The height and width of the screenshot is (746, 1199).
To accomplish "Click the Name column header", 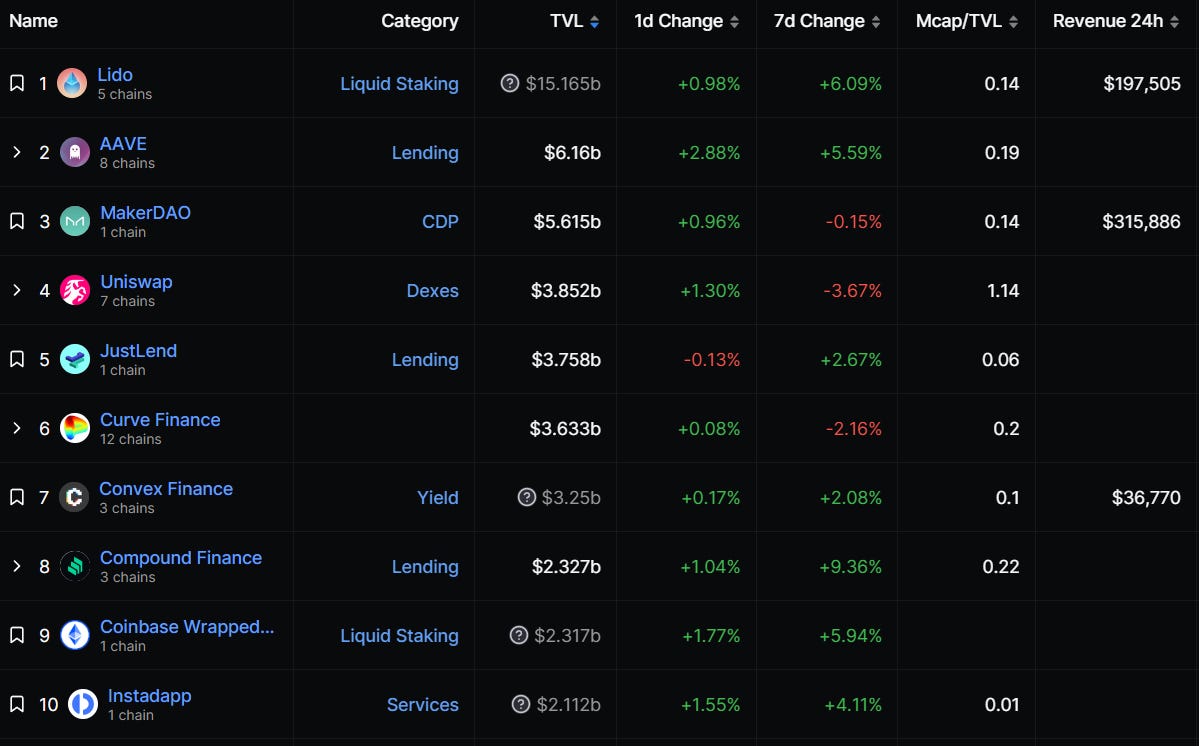I will coord(34,21).
